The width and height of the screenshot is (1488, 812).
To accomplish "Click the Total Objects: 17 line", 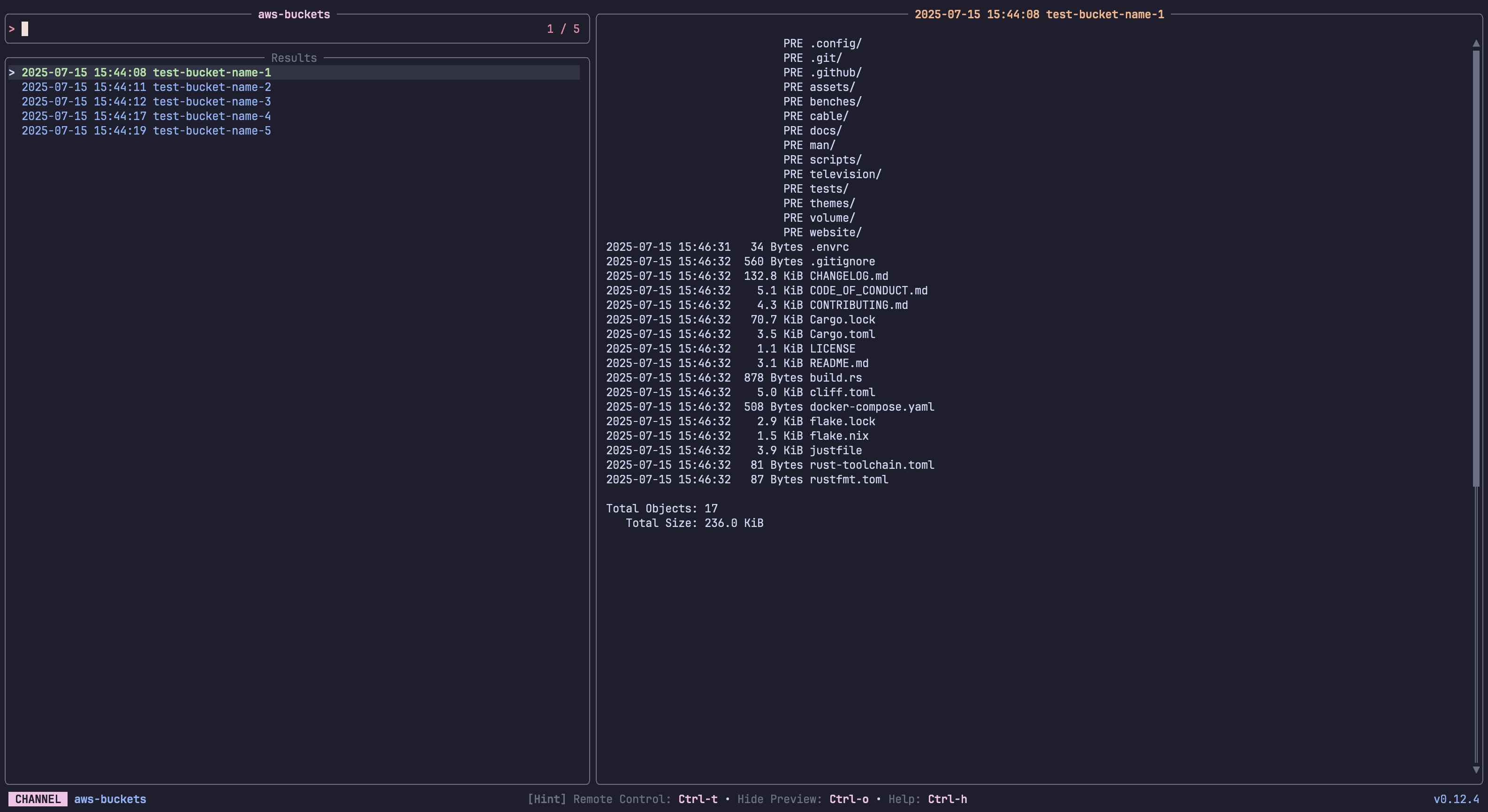I will tap(662, 509).
